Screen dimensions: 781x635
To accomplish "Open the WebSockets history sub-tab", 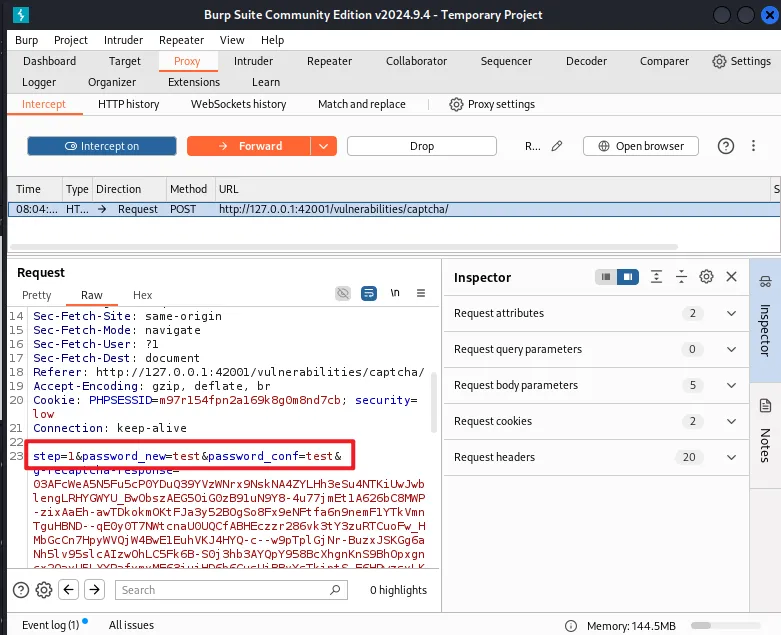I will (x=239, y=104).
